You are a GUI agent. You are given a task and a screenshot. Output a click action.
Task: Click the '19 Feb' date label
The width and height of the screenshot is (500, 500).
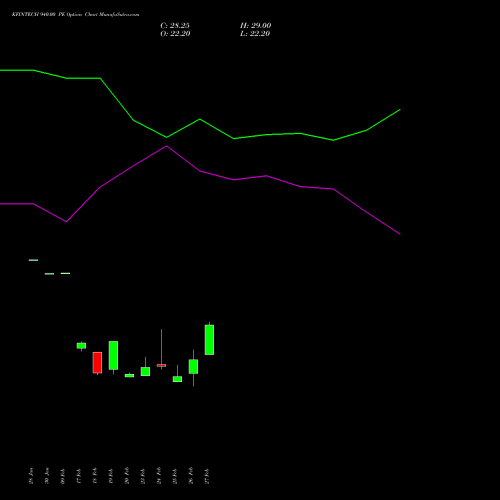[111, 476]
